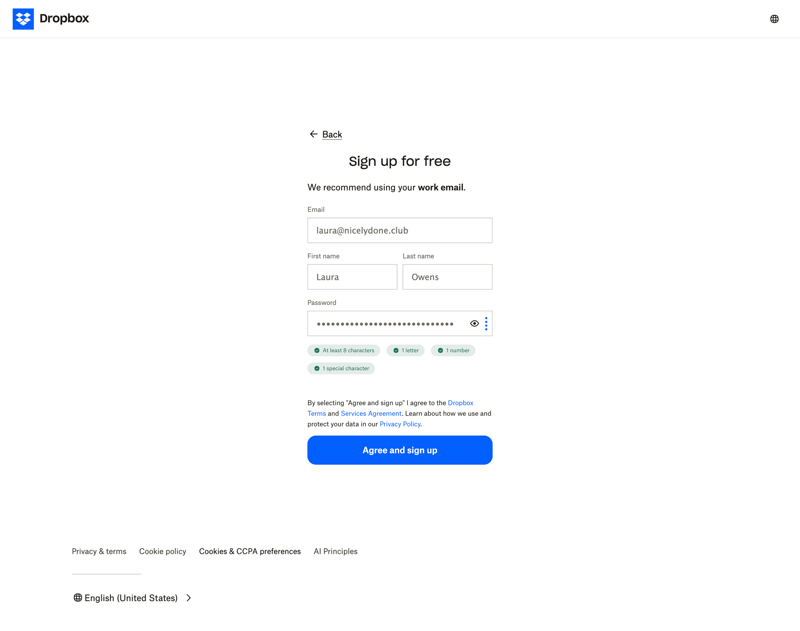Open the AI Principles page

tap(335, 551)
